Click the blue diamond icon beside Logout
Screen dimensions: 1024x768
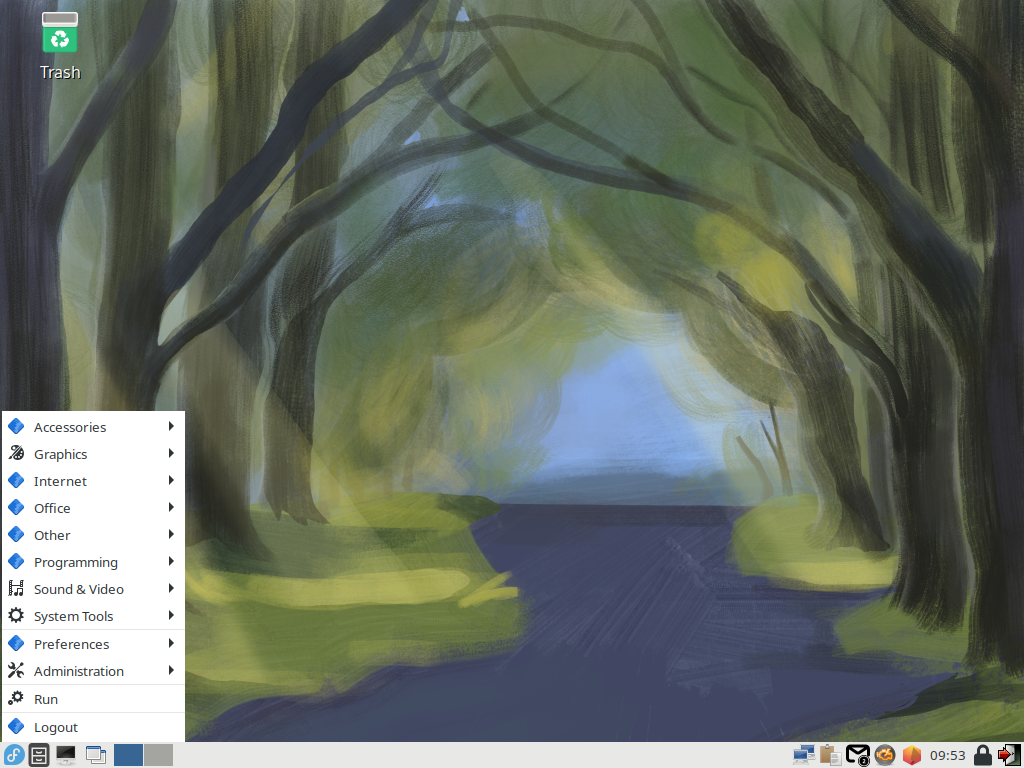coord(16,726)
